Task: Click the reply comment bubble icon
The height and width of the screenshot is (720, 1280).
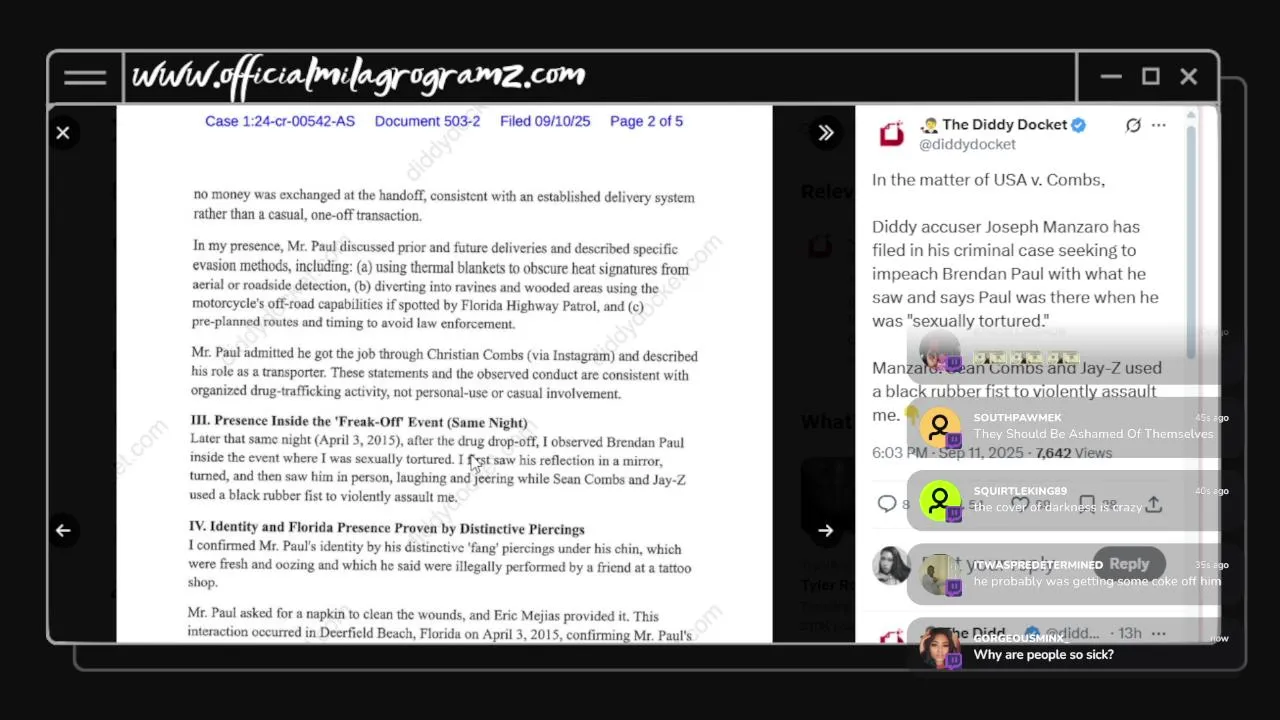Action: point(887,504)
